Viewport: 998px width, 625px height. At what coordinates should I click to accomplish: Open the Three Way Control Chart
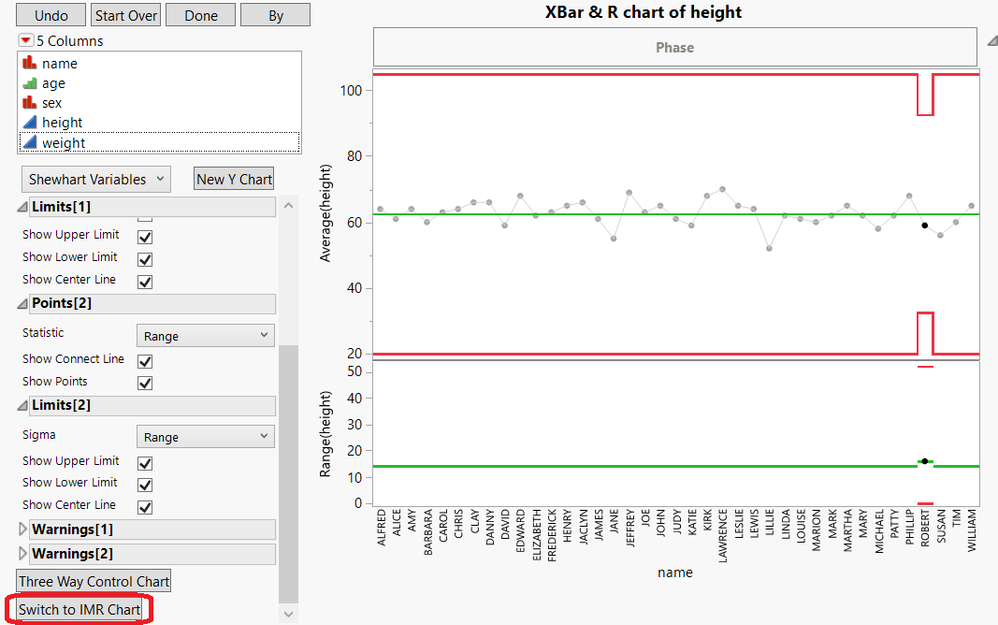[x=93, y=580]
